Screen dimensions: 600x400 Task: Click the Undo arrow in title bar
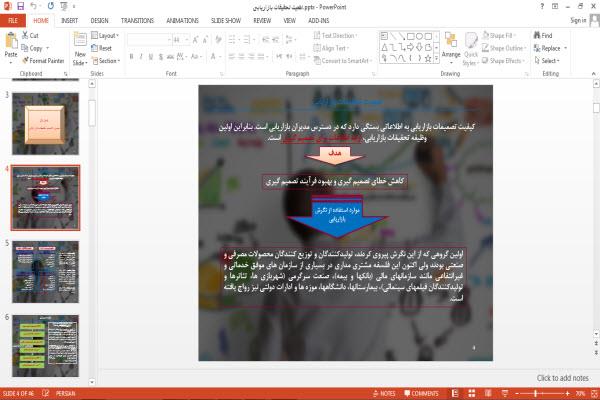point(34,6)
